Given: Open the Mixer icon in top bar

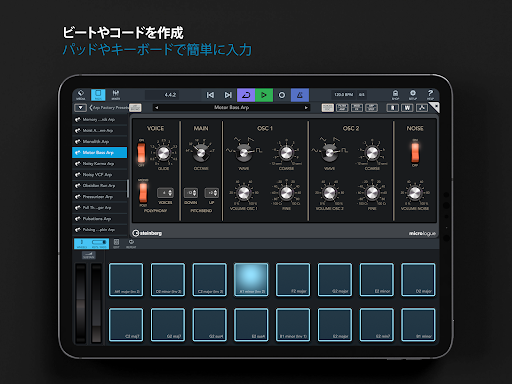Looking at the screenshot, I should (116, 95).
